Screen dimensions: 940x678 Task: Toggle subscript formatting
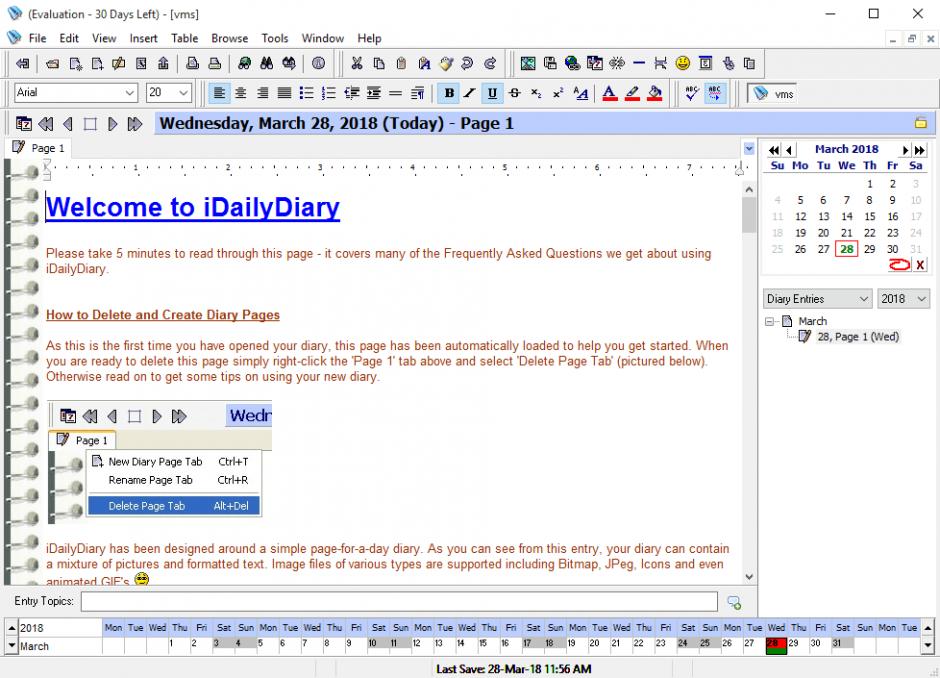click(x=536, y=93)
